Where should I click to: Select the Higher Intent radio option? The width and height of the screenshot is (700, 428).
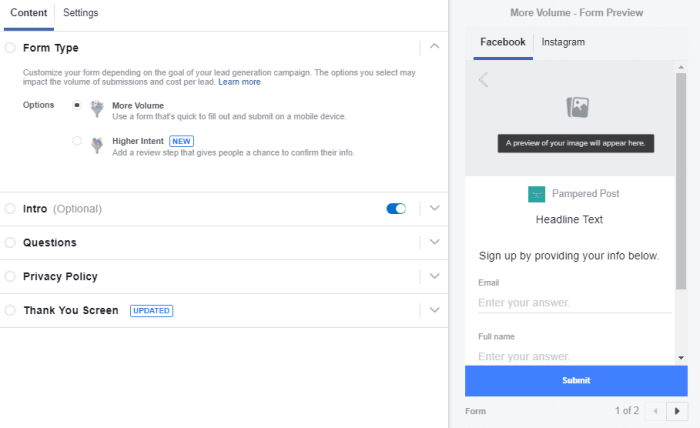coord(77,141)
